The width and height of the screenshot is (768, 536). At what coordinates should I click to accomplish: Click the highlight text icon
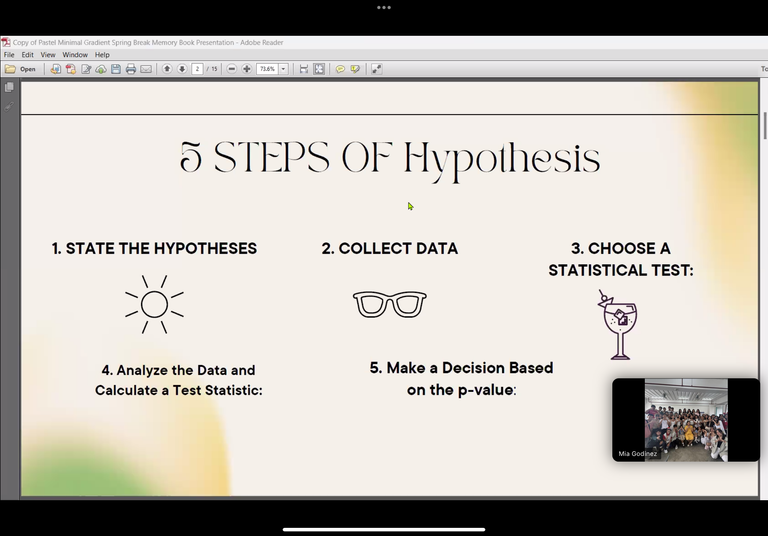click(355, 69)
